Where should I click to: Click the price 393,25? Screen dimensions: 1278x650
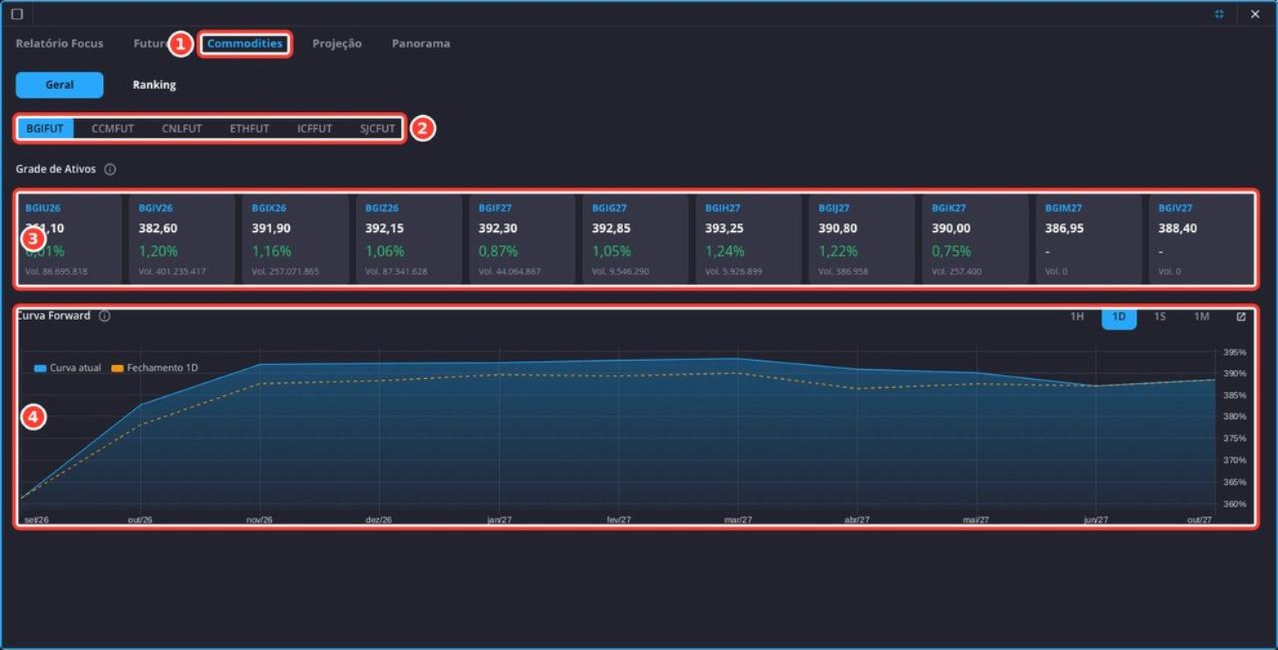[x=723, y=228]
